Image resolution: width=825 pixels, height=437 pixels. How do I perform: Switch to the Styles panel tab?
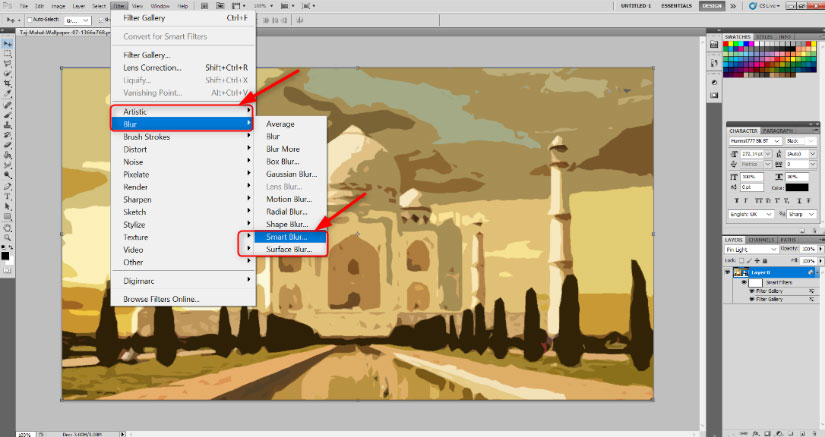pyautogui.click(x=763, y=37)
